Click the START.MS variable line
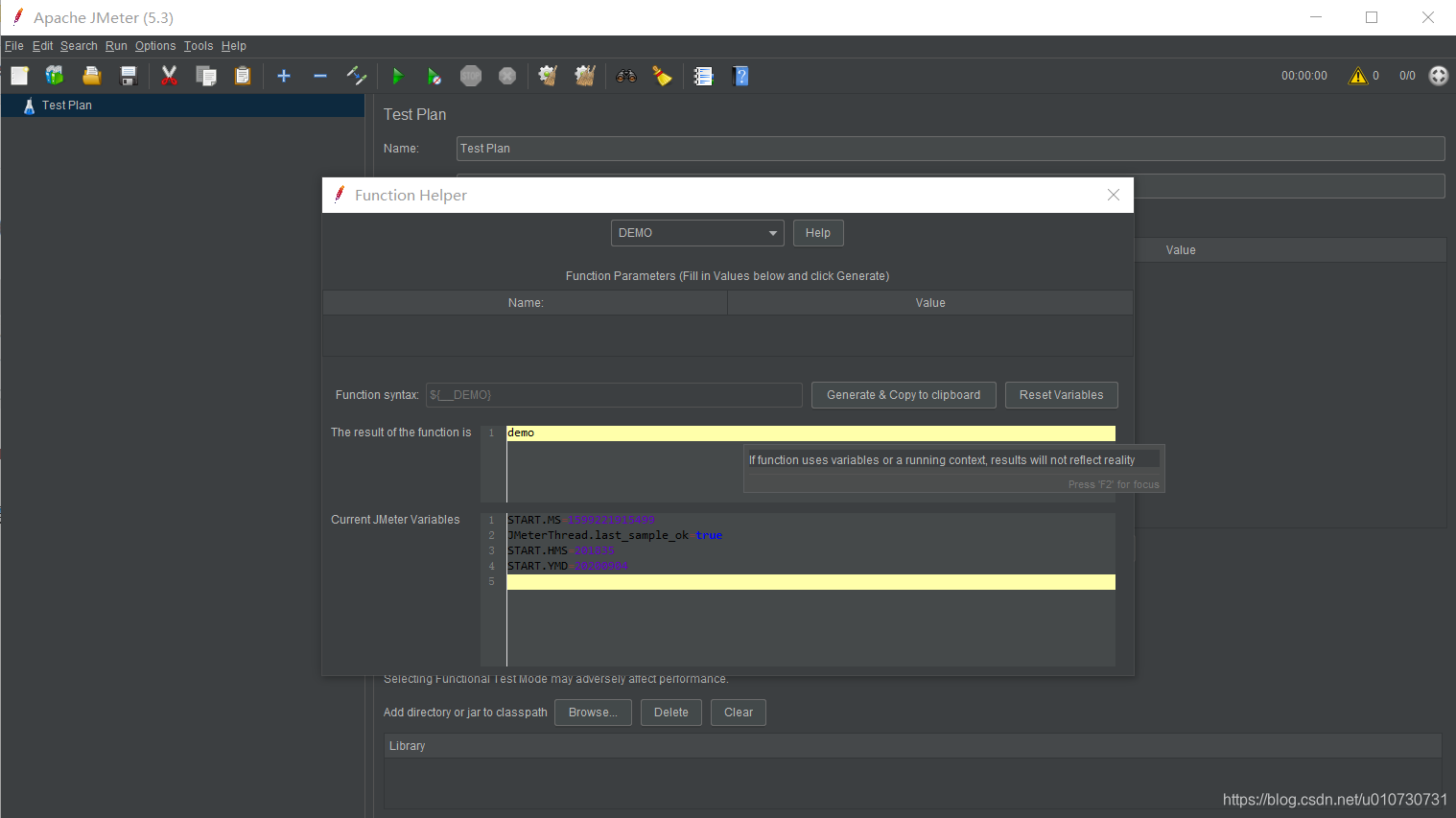This screenshot has width=1456, height=818. [581, 520]
